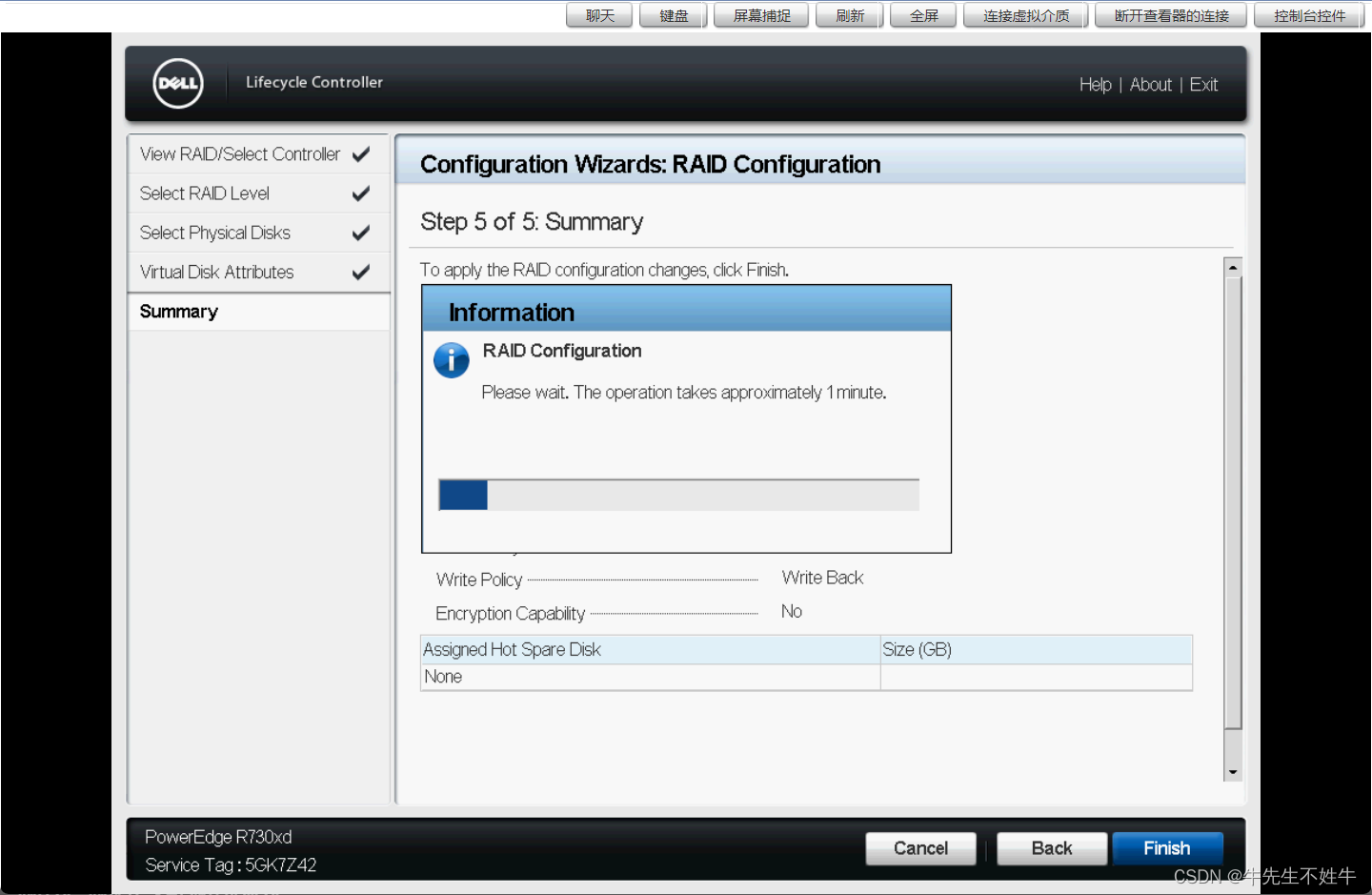Click RAID Configuration heading in dialog
The width and height of the screenshot is (1372, 895).
562,351
